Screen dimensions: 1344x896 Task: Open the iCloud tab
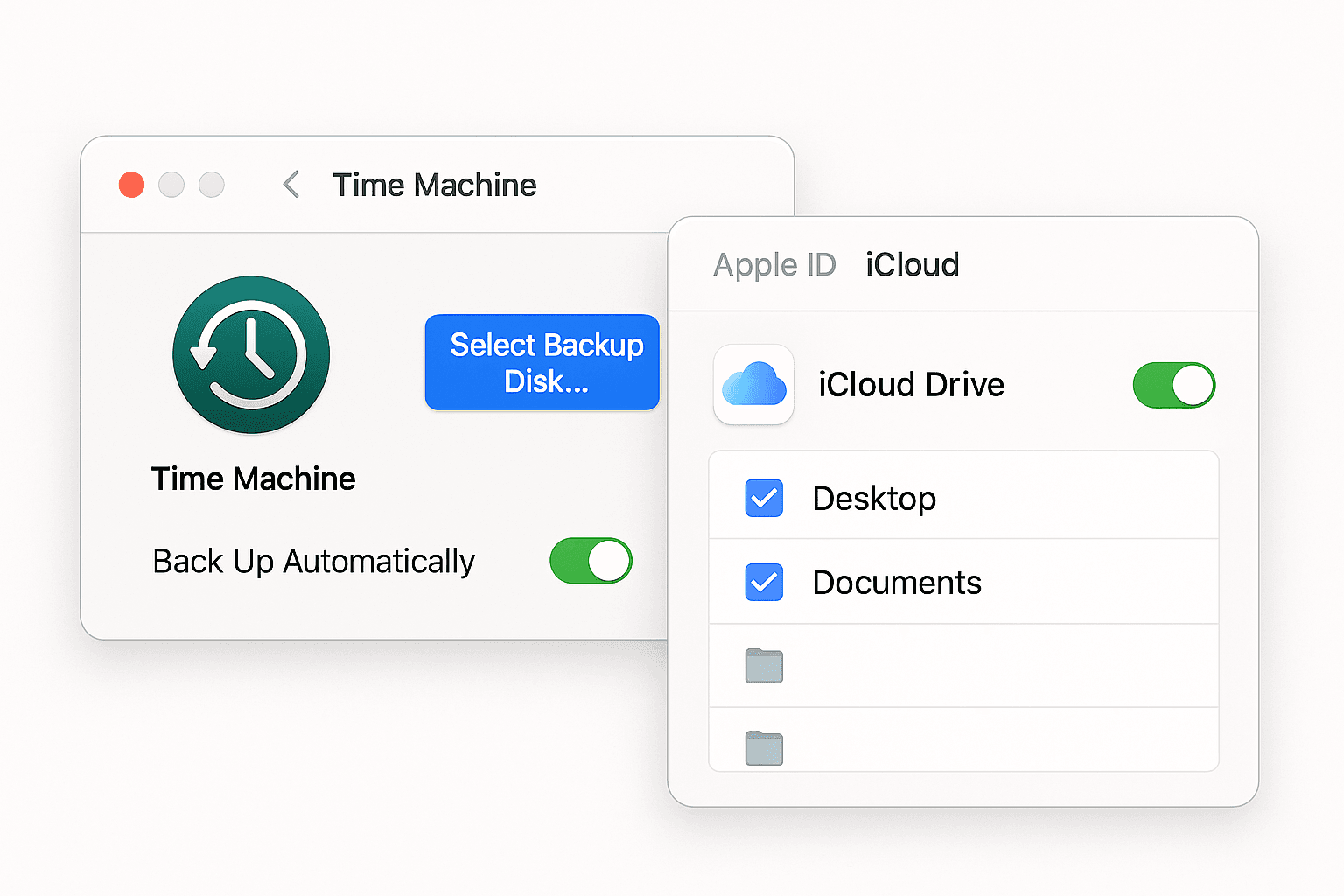[x=913, y=264]
